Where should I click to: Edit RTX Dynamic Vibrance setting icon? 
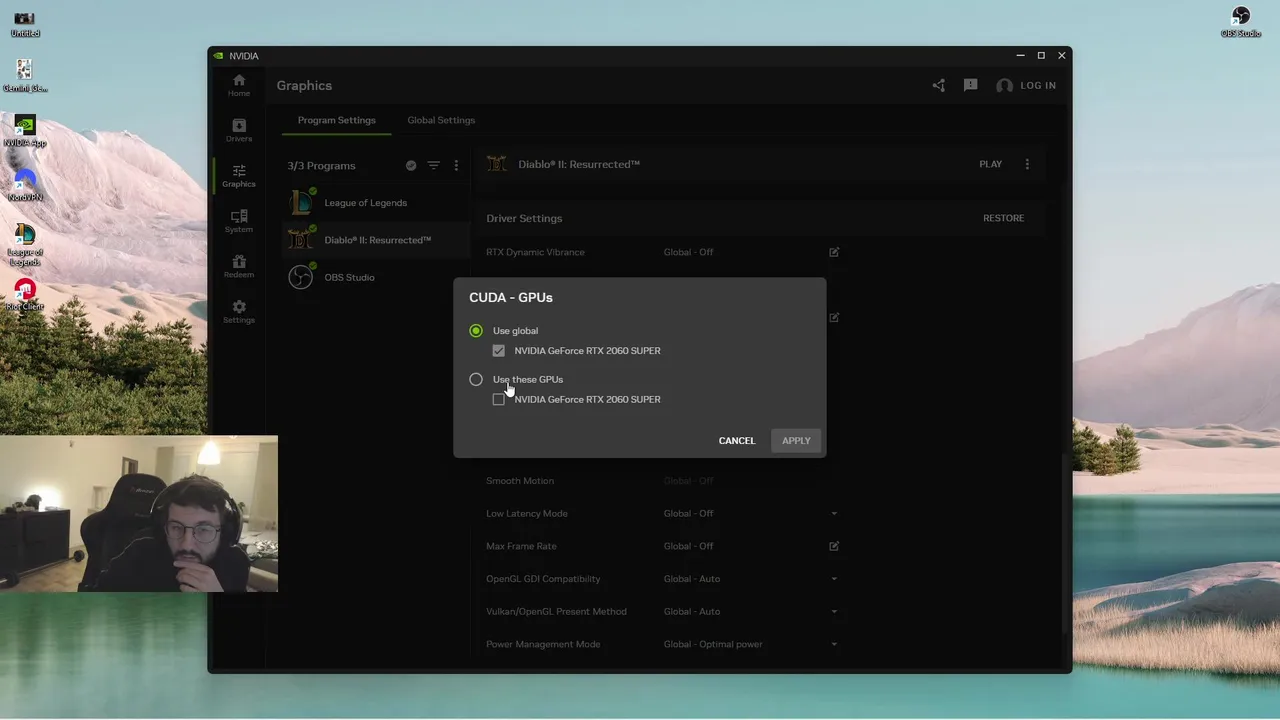834,252
